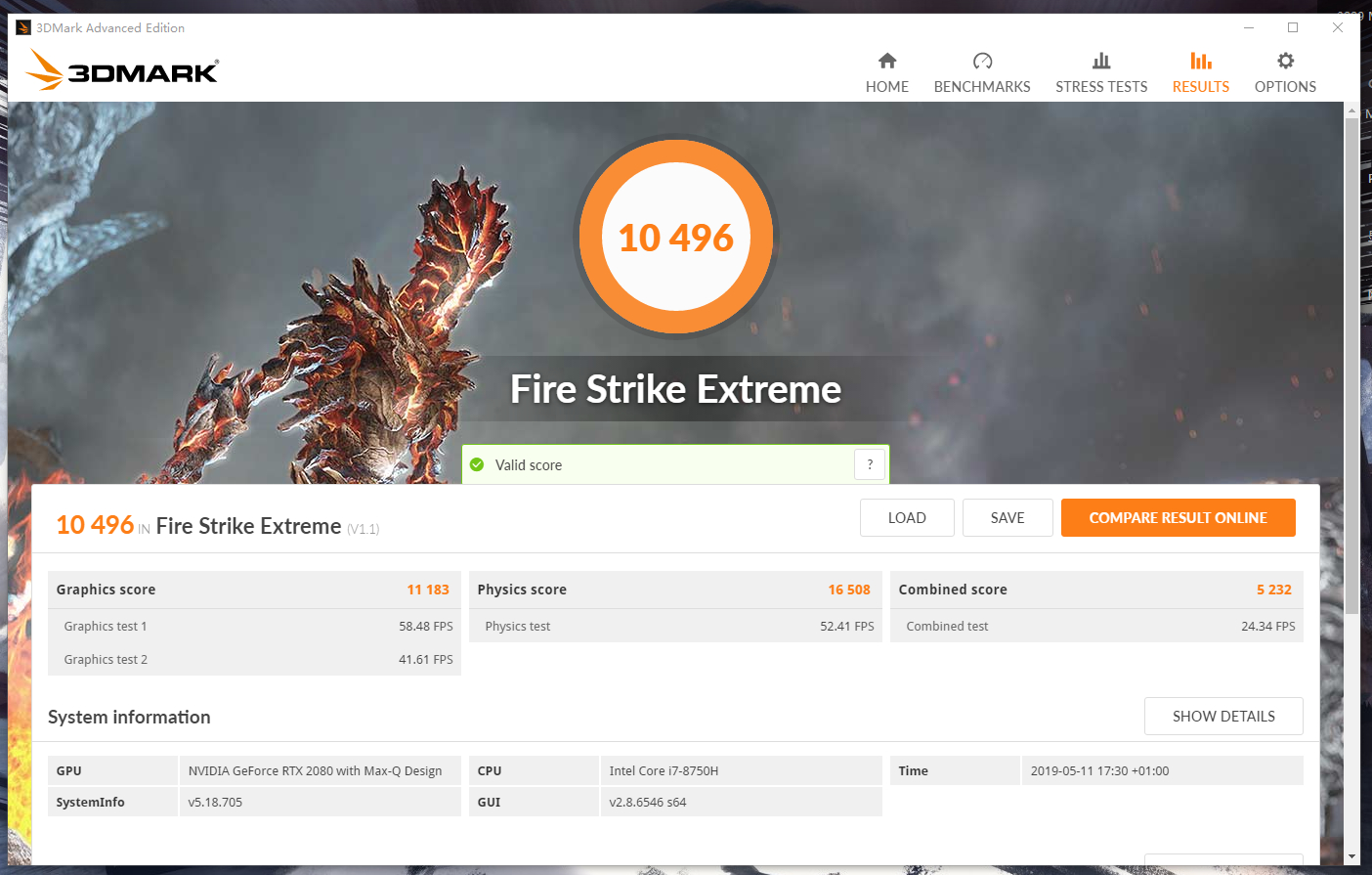
Task: Click the question mark help button
Action: coord(870,464)
